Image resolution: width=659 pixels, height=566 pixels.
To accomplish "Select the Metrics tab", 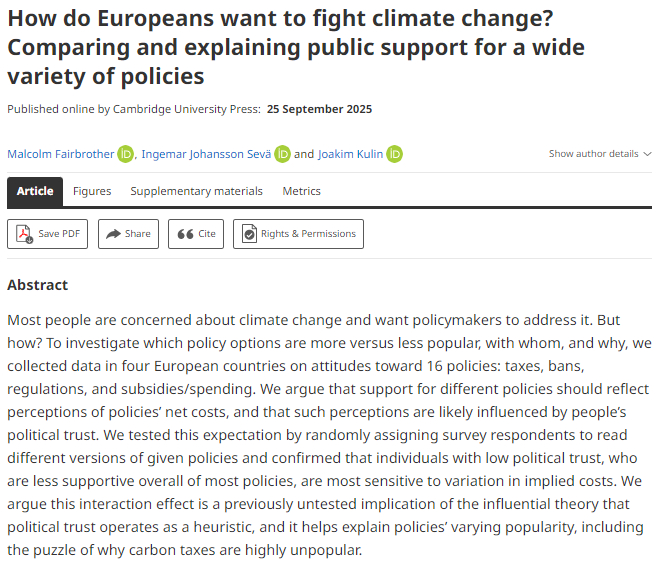I will pos(301,191).
